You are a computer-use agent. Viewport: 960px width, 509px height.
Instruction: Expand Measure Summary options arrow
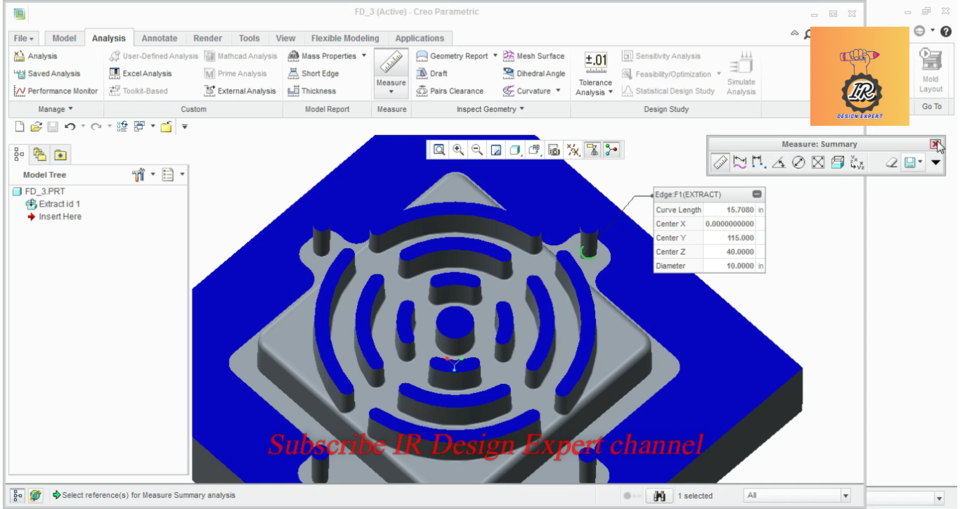coord(936,162)
